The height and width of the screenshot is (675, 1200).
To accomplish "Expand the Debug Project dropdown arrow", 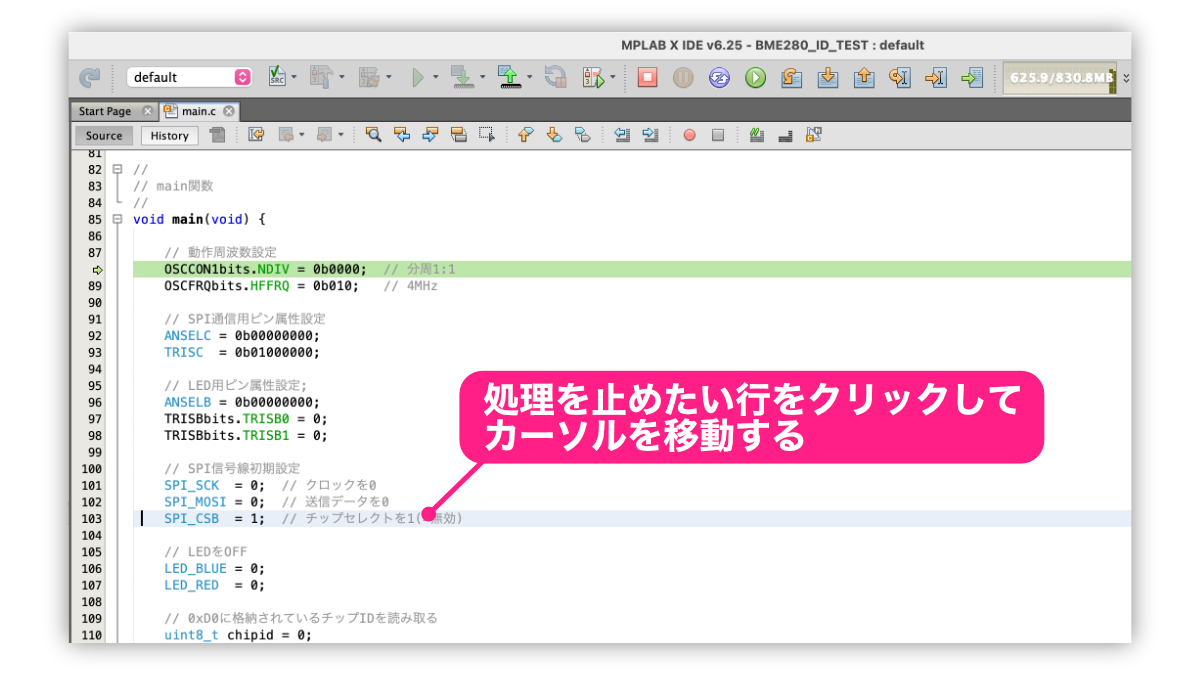I will pyautogui.click(x=612, y=77).
